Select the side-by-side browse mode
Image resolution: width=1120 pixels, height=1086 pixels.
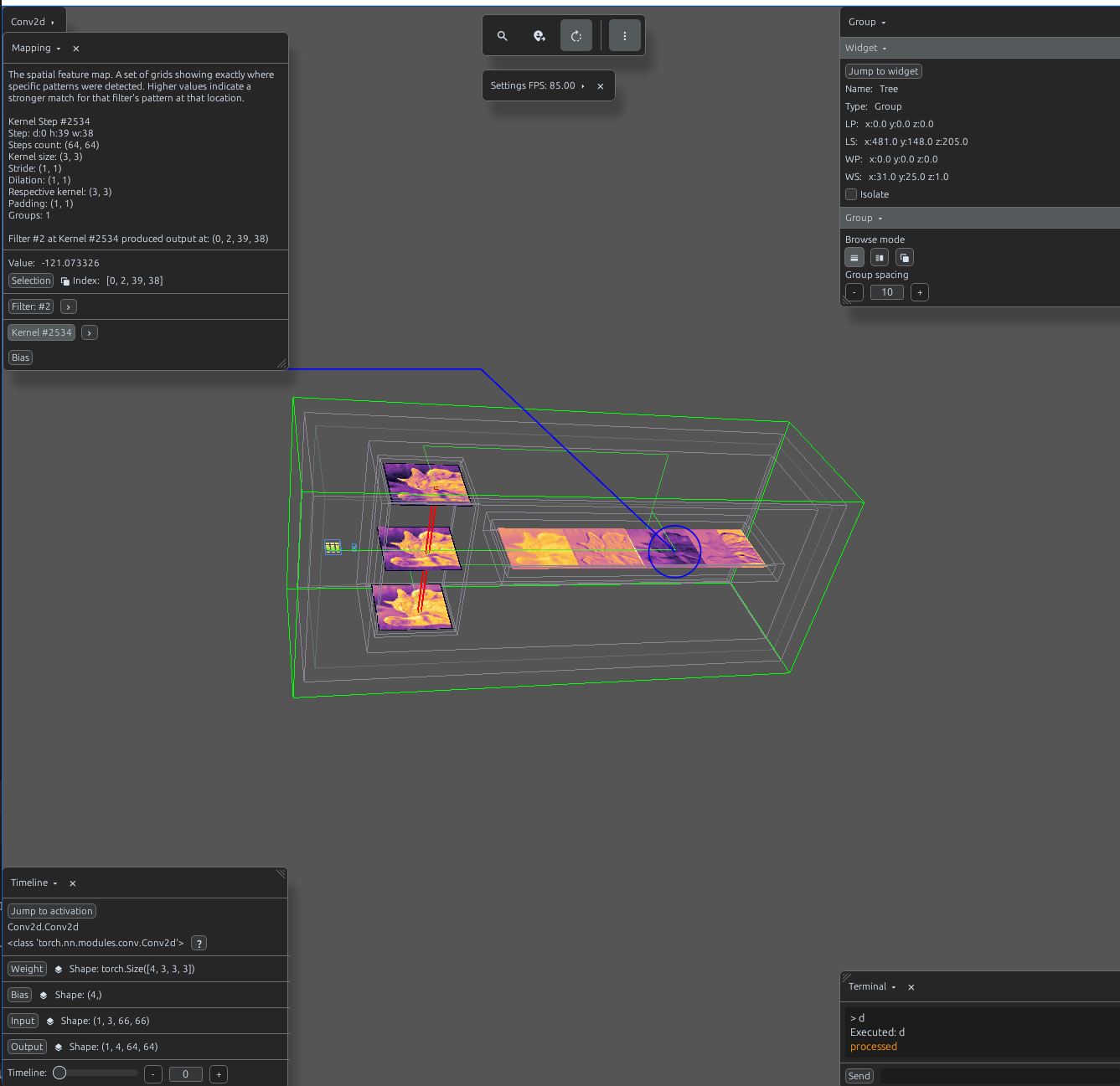(880, 258)
